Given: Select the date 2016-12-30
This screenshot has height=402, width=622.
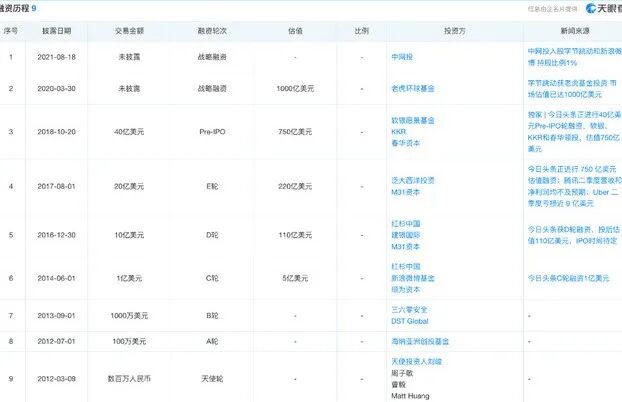Looking at the screenshot, I should click(x=56, y=235).
